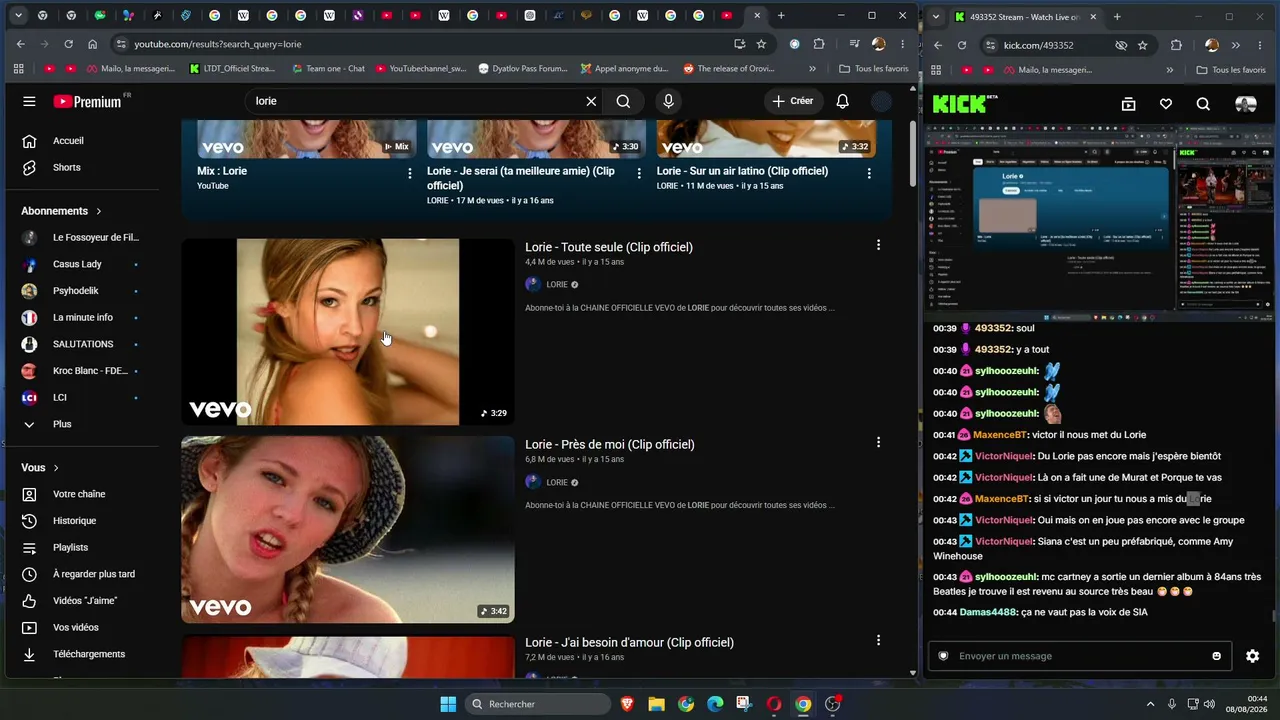Bookmark the YouTube results page with the star
This screenshot has width=1280, height=720.
coord(761,44)
